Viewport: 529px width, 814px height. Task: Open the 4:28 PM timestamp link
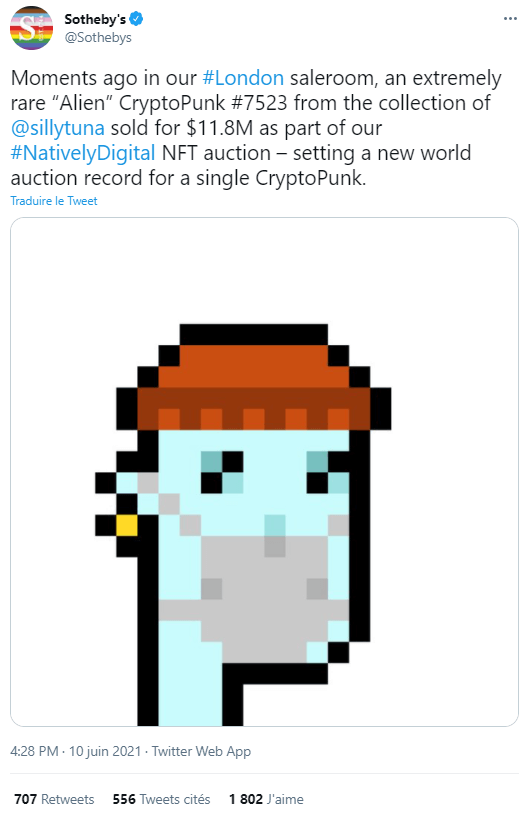(x=34, y=751)
